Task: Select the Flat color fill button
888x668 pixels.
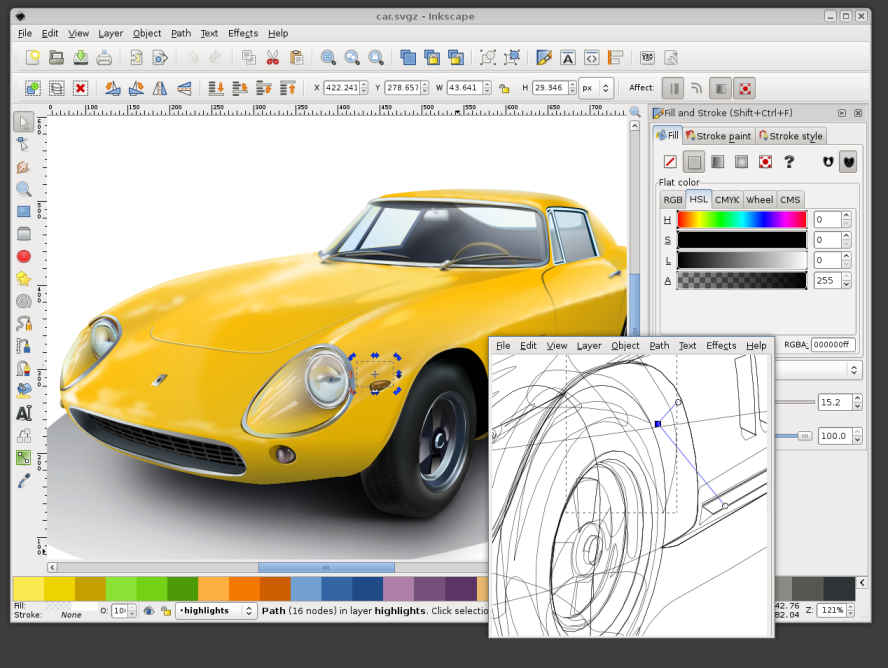Action: [694, 162]
